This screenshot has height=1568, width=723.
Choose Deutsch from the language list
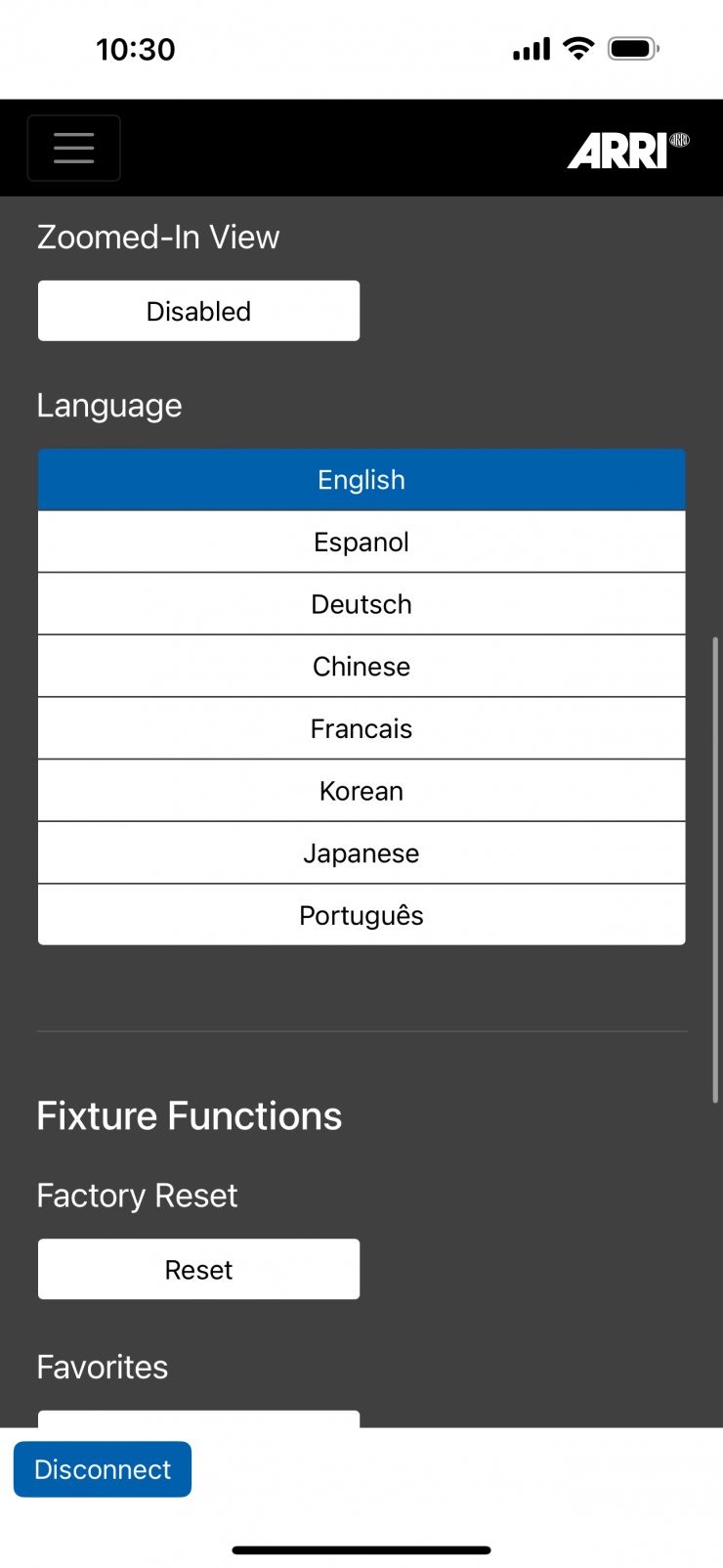[361, 604]
